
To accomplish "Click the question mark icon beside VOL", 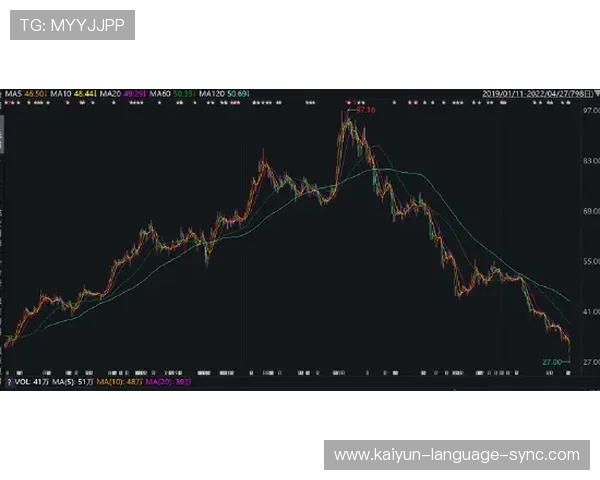I will click(x=8, y=381).
